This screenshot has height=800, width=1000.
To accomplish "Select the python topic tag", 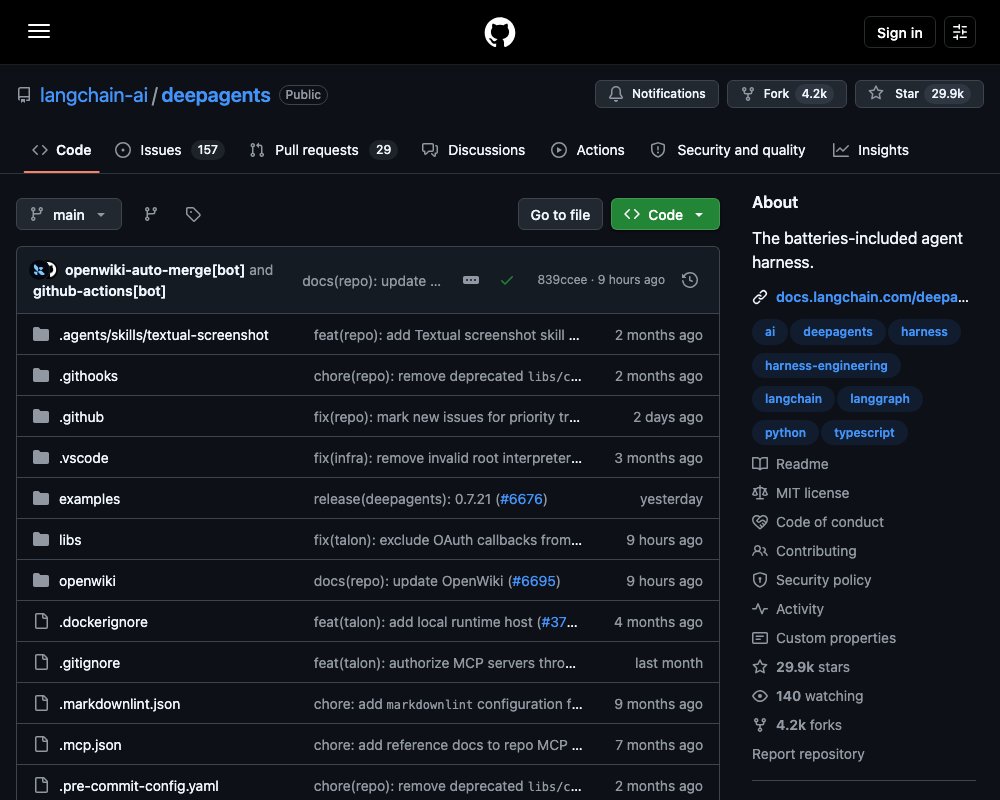I will [785, 433].
